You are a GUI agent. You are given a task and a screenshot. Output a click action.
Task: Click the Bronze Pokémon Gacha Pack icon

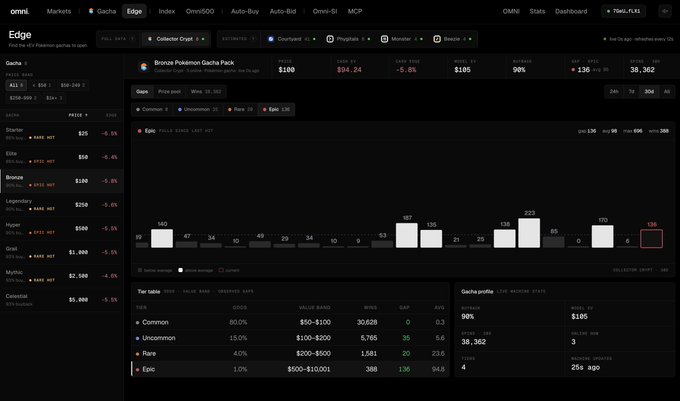click(x=143, y=66)
